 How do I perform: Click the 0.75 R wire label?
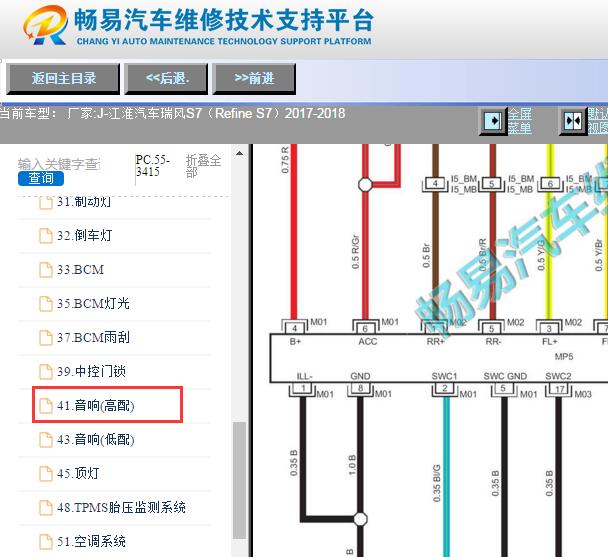(285, 160)
